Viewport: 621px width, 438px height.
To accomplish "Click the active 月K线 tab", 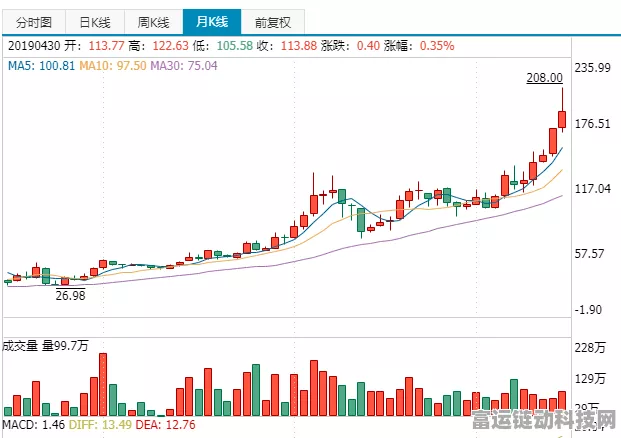I will point(212,21).
